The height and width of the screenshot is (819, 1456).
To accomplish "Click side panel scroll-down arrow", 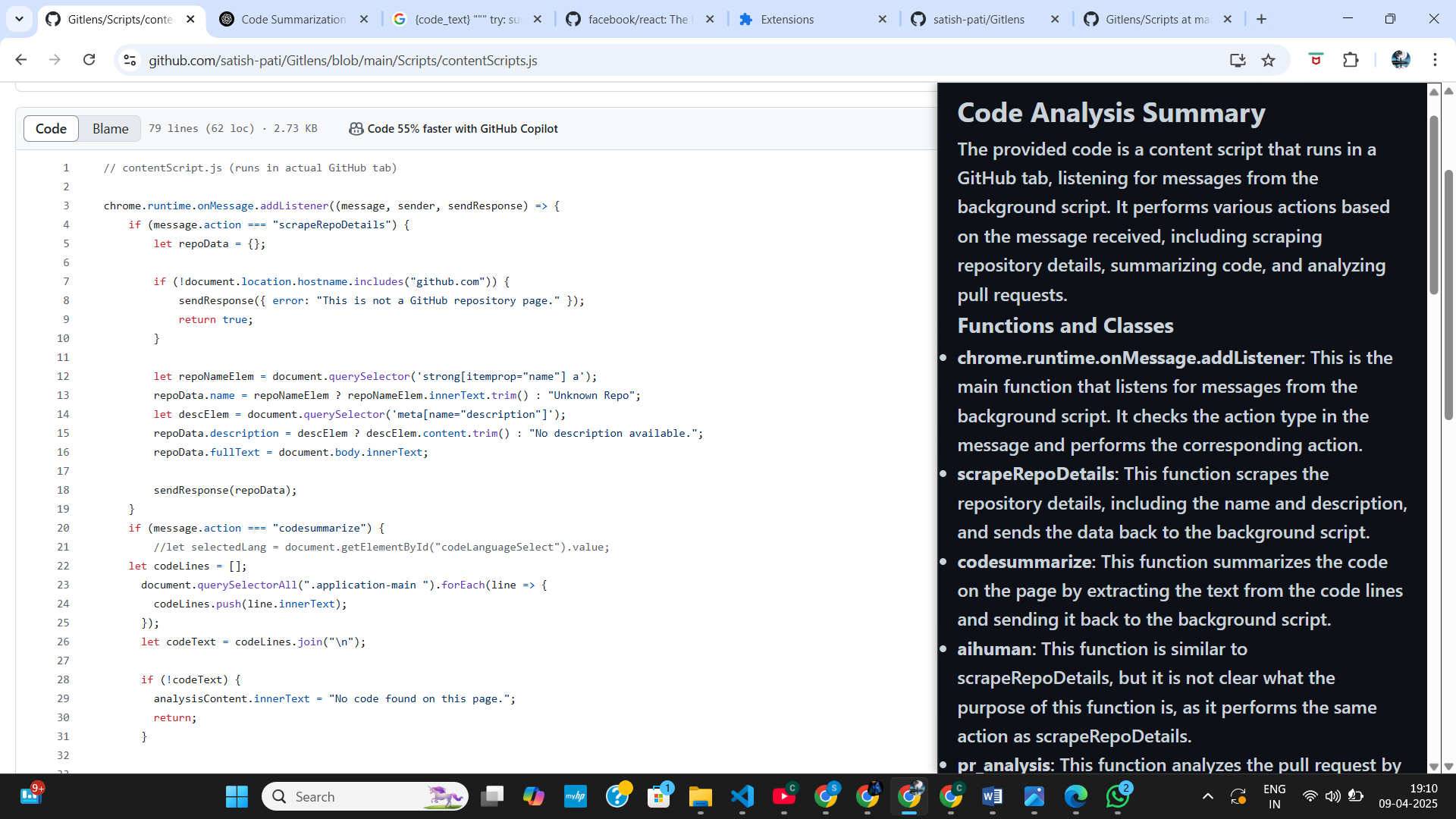I will click(x=1433, y=767).
